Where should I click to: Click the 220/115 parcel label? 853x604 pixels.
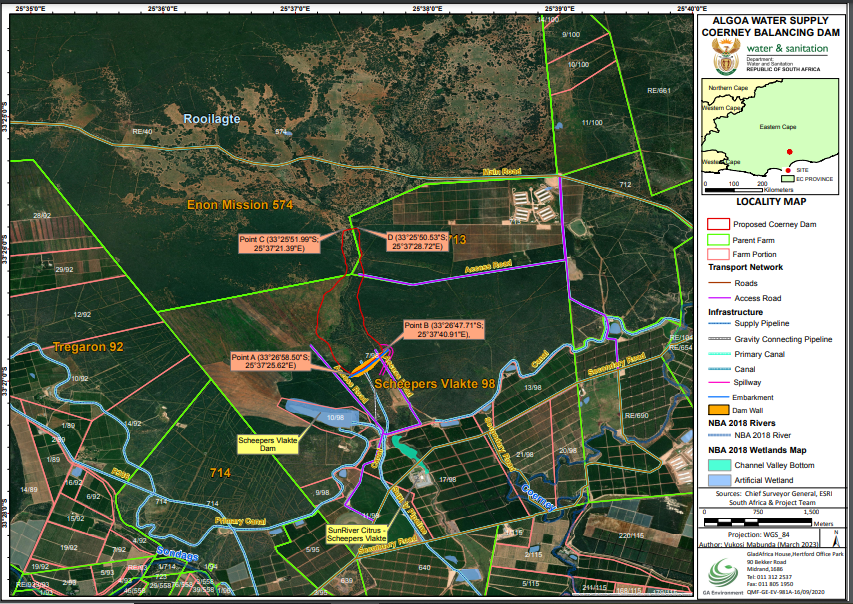tap(631, 536)
